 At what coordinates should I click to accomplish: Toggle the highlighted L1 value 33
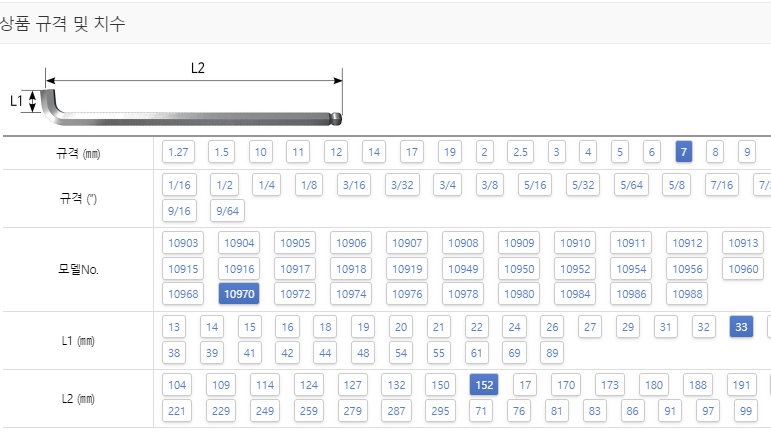pos(741,327)
